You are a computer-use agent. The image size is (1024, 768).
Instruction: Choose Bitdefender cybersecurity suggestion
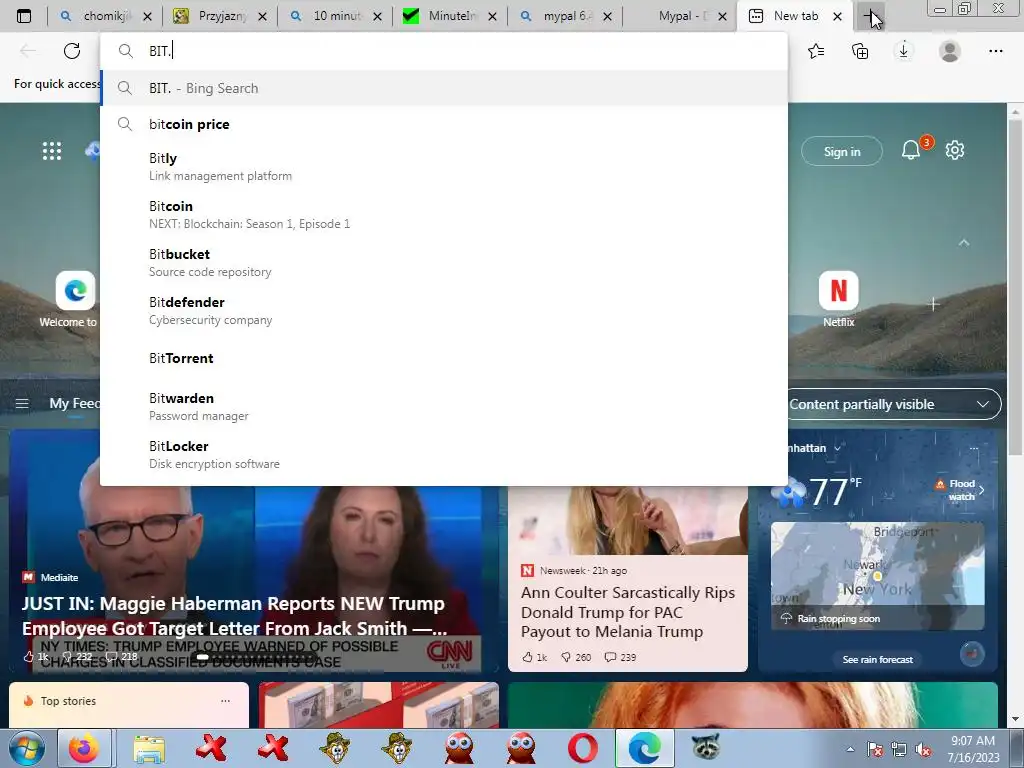444,311
